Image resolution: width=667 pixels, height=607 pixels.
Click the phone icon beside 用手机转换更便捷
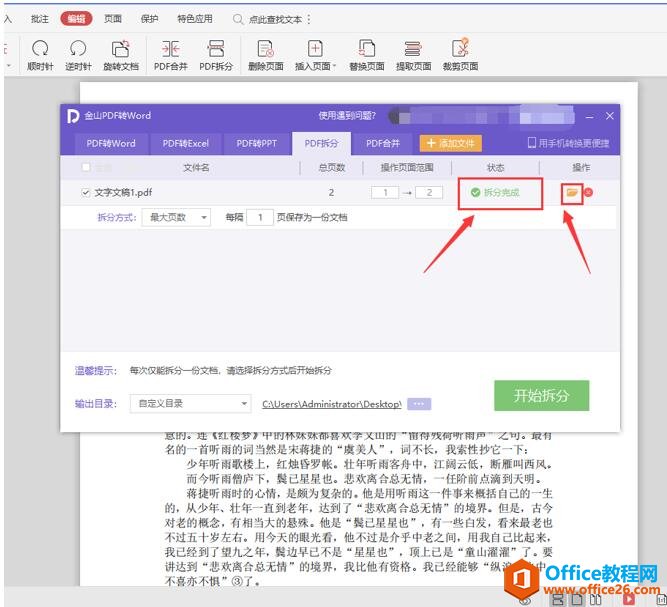pos(531,143)
